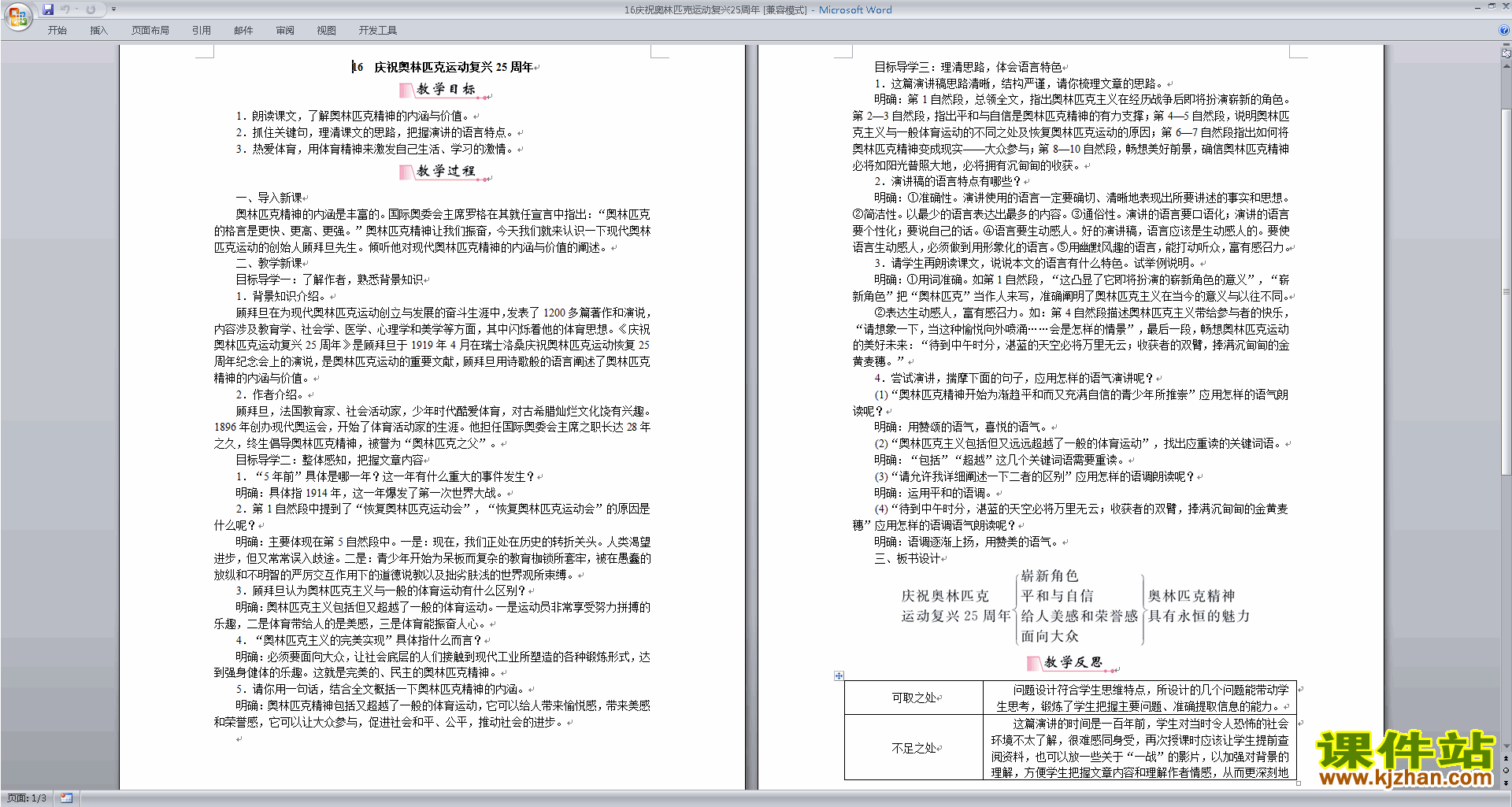Screen dimensions: 1512x807
Task: Save document with the floppy disk icon
Action: point(48,9)
